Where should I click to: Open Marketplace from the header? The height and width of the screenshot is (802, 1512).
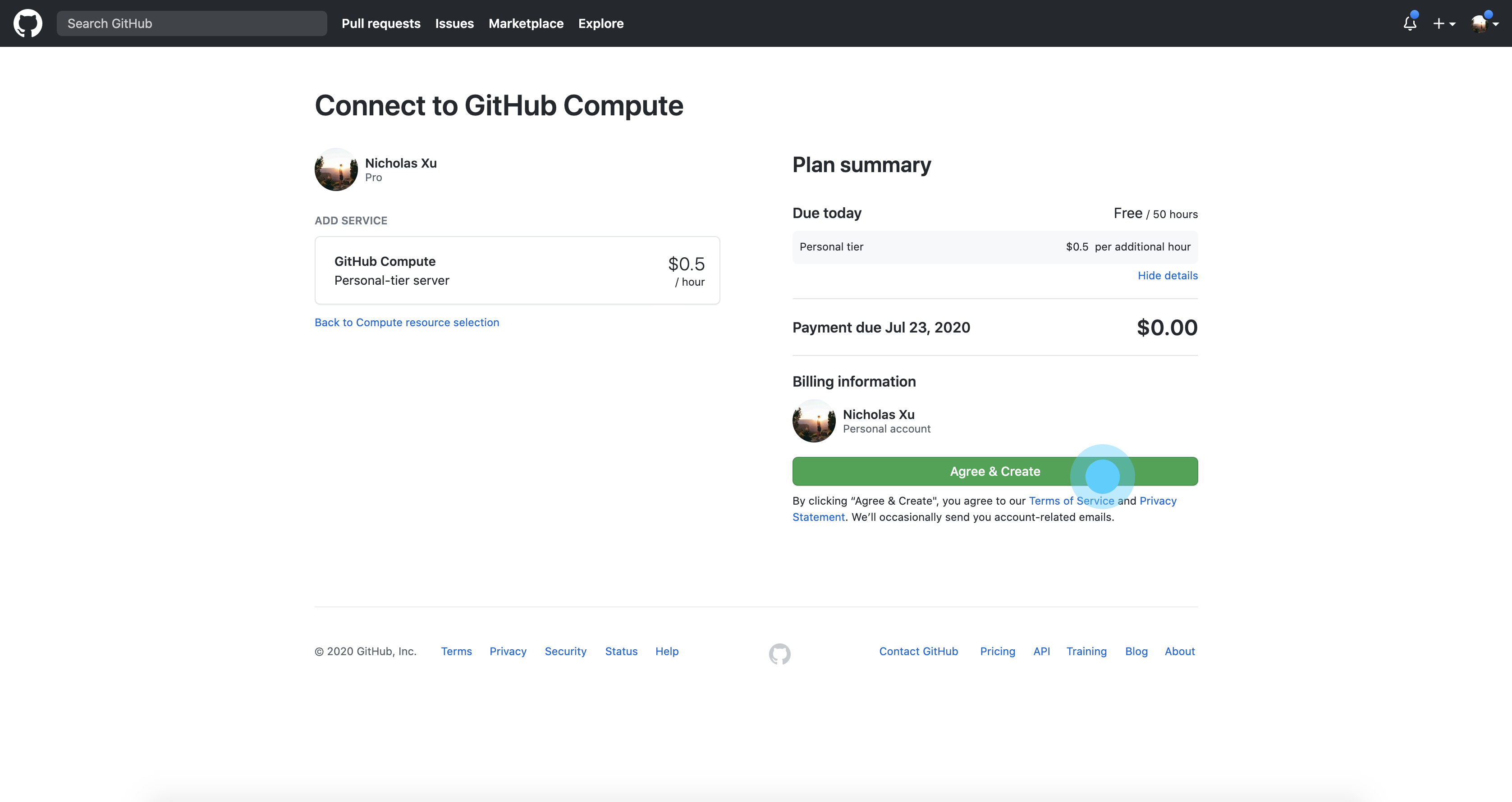(x=525, y=23)
